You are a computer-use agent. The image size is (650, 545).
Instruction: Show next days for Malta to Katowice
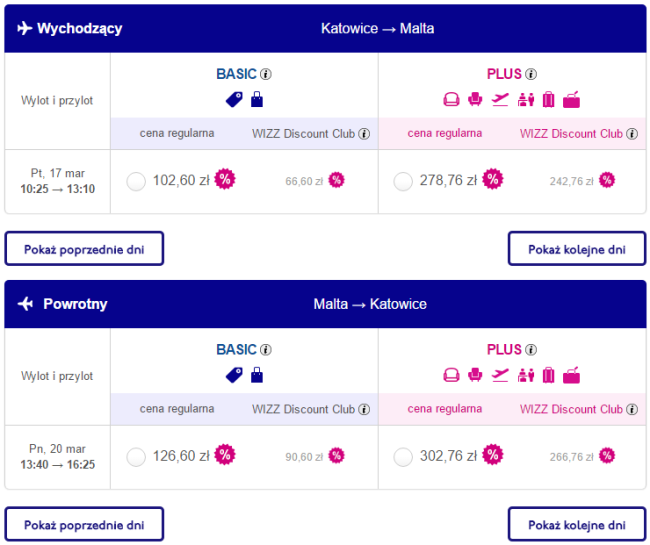(577, 524)
